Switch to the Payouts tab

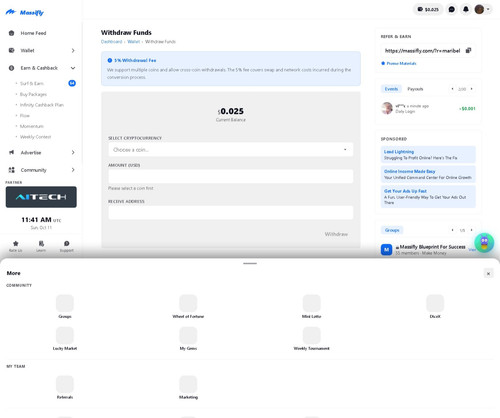click(415, 89)
